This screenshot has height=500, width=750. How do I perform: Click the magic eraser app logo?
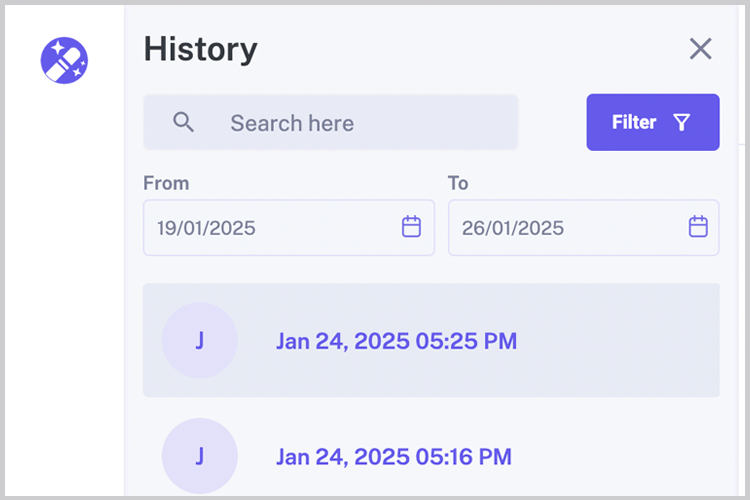point(64,60)
